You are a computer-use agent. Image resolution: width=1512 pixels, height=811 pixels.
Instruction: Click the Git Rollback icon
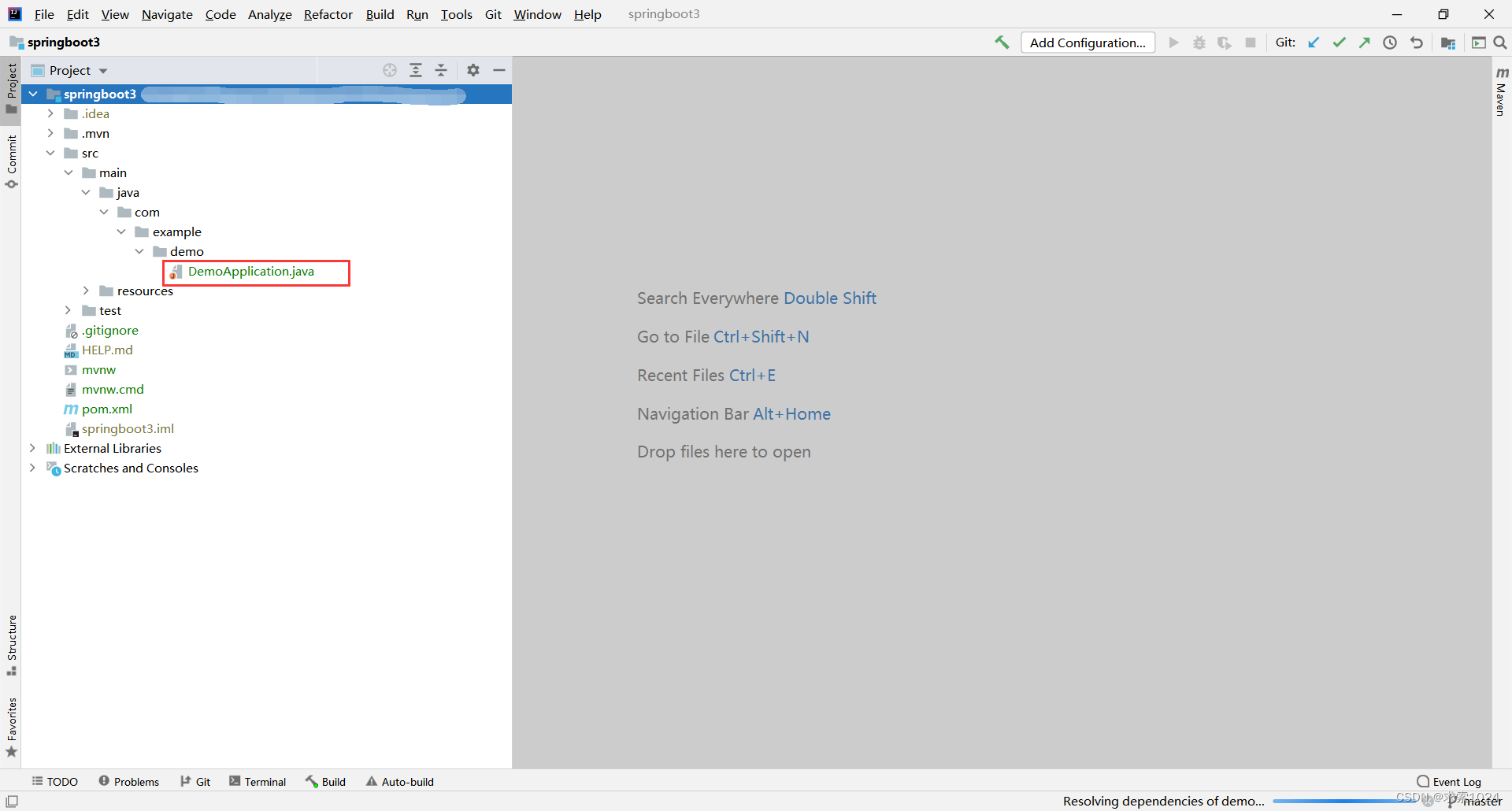tap(1416, 43)
